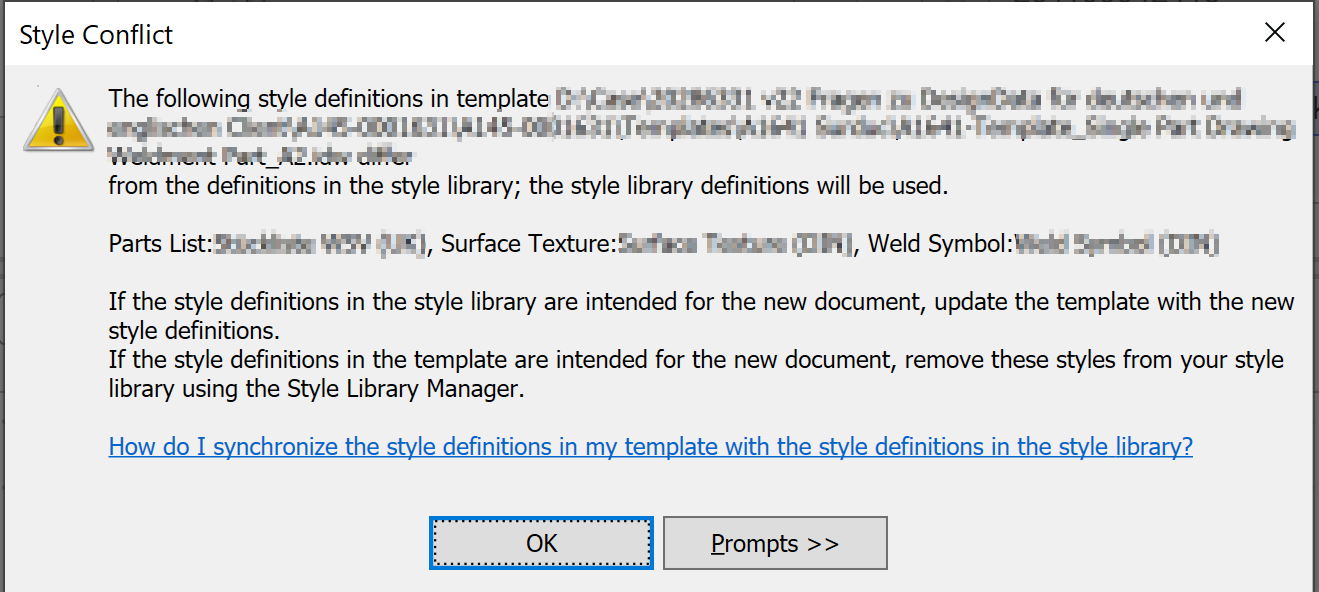Click the blurred Parts List style name
This screenshot has width=1319, height=592.
[321, 243]
